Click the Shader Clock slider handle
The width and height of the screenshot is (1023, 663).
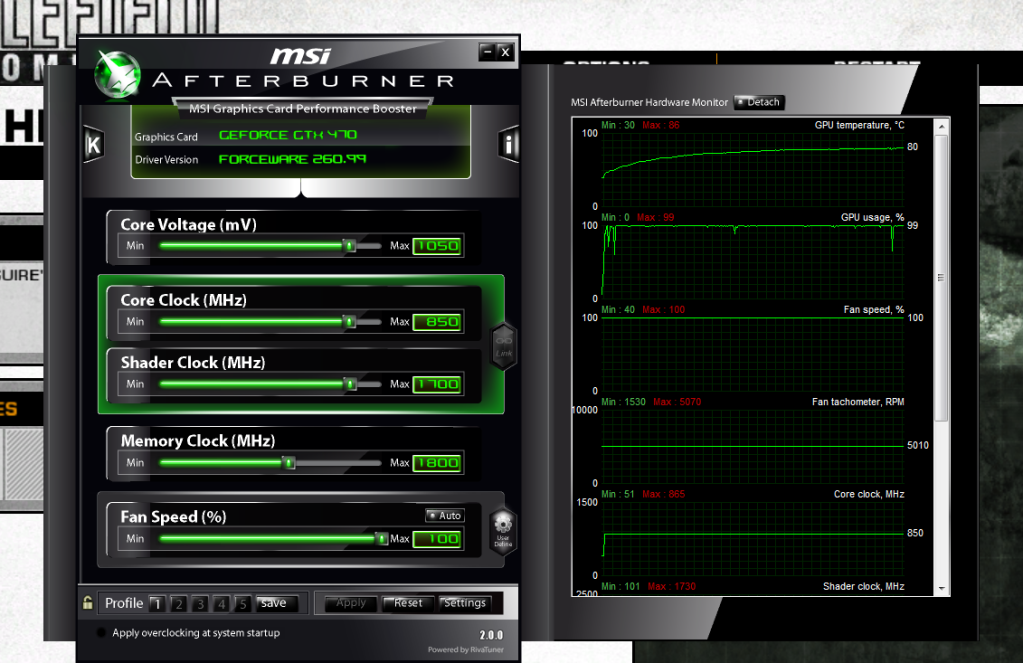coord(350,384)
